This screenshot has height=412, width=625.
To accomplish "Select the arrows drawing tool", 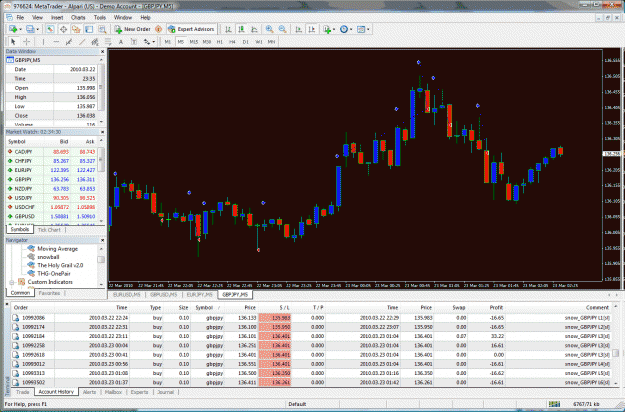I will point(147,41).
